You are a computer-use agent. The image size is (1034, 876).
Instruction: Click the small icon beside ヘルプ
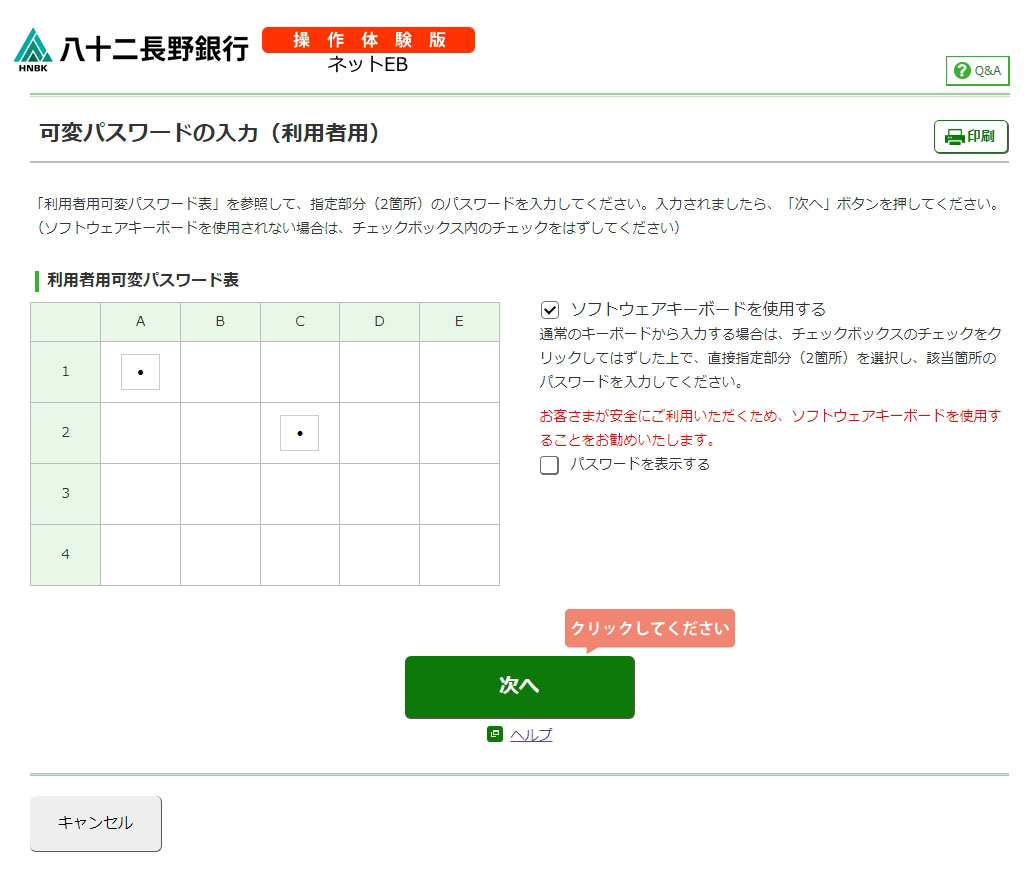tap(494, 735)
